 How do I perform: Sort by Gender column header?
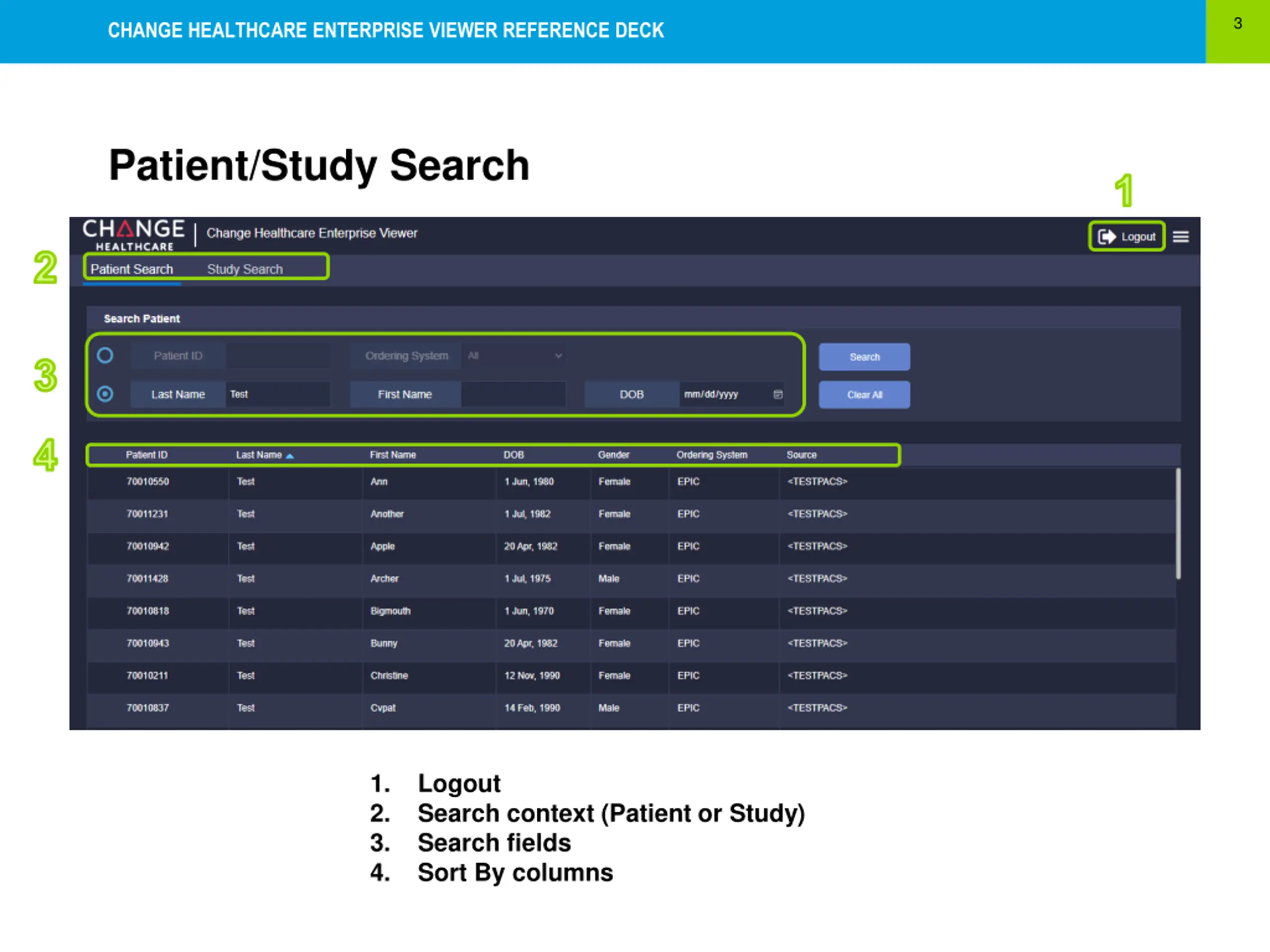point(614,455)
